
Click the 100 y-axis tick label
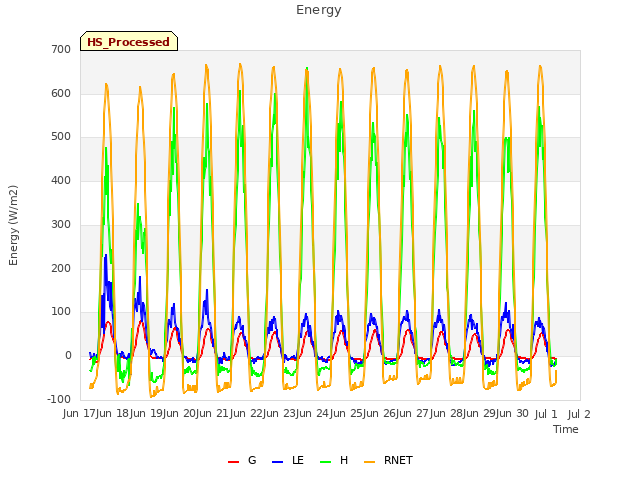pos(61,312)
